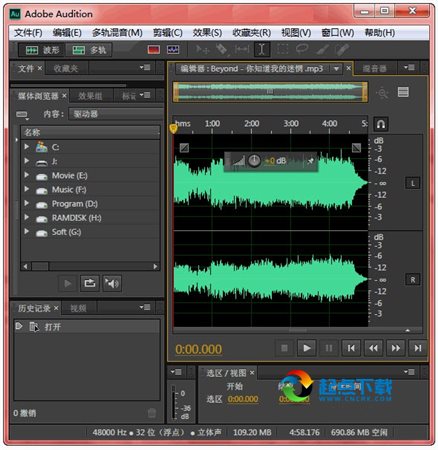Expand the J: drive
Screen dimensions: 438x450
(27, 161)
